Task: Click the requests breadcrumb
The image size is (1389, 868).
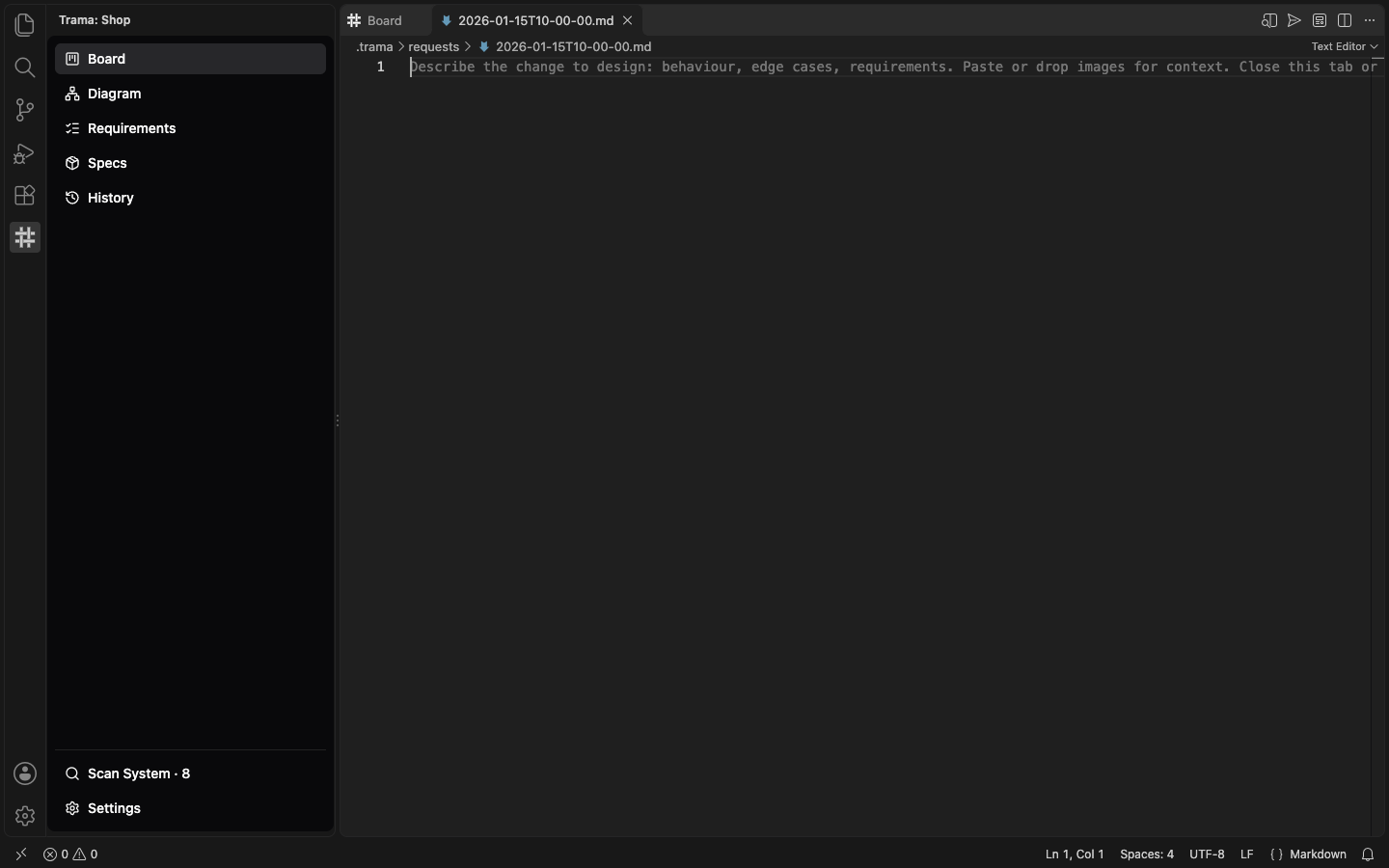Action: pyautogui.click(x=433, y=46)
